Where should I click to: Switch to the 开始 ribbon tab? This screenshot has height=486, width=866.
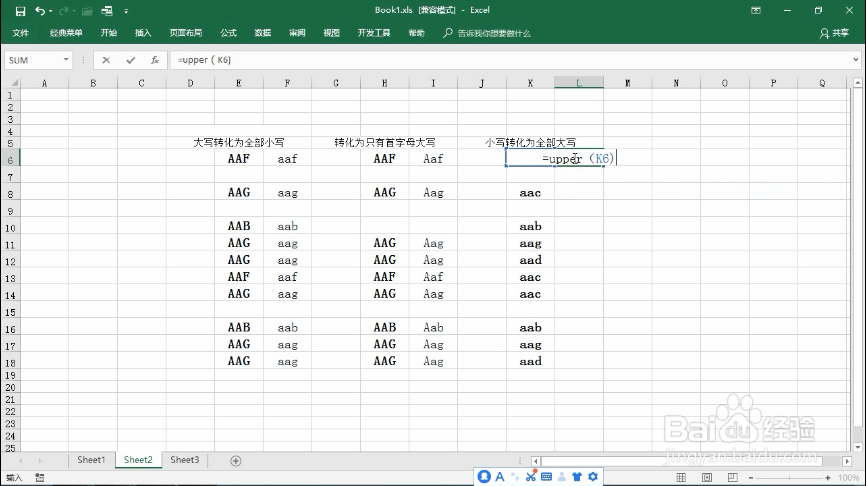pos(109,33)
